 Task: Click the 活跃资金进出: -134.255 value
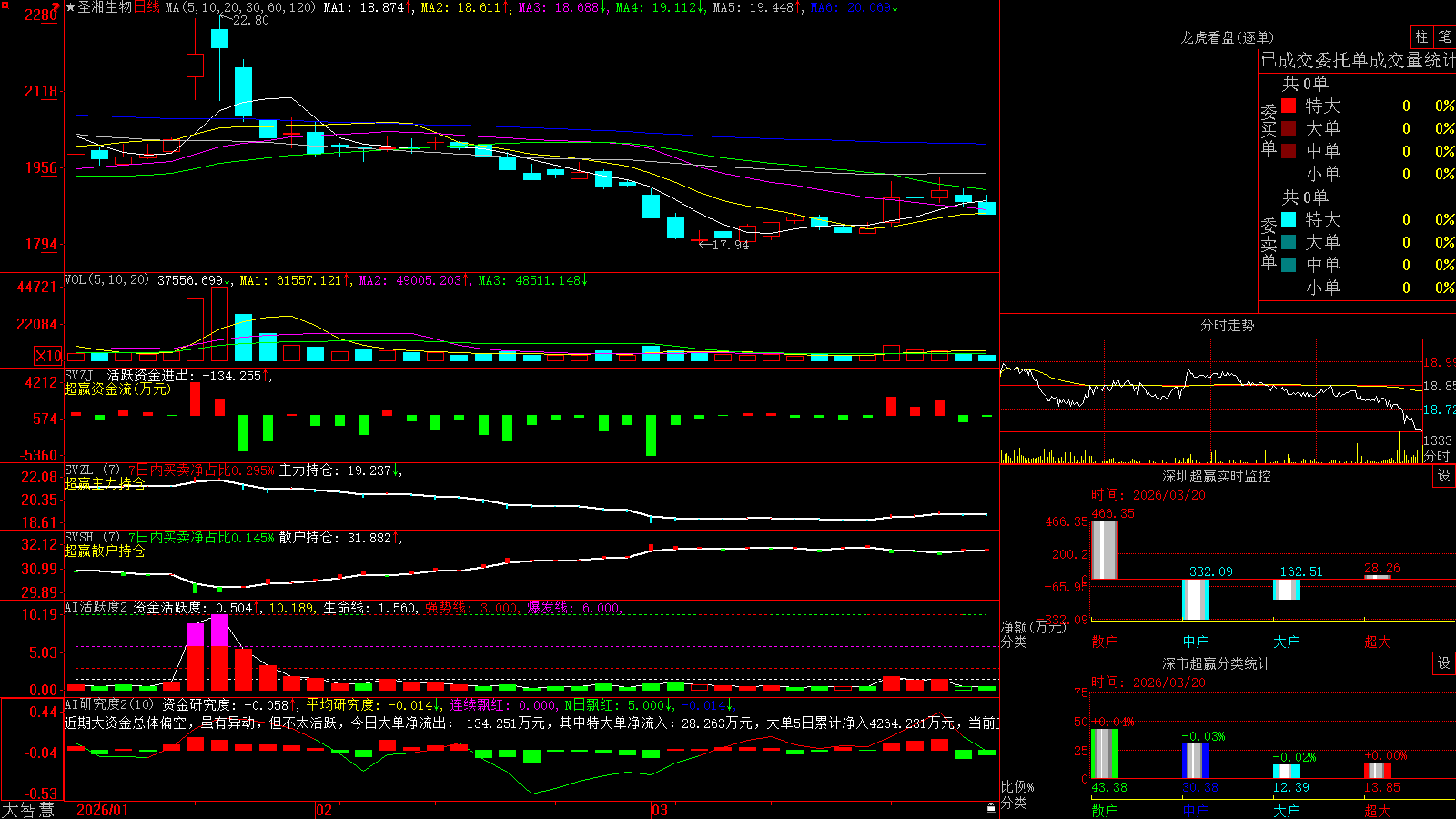pyautogui.click(x=184, y=375)
